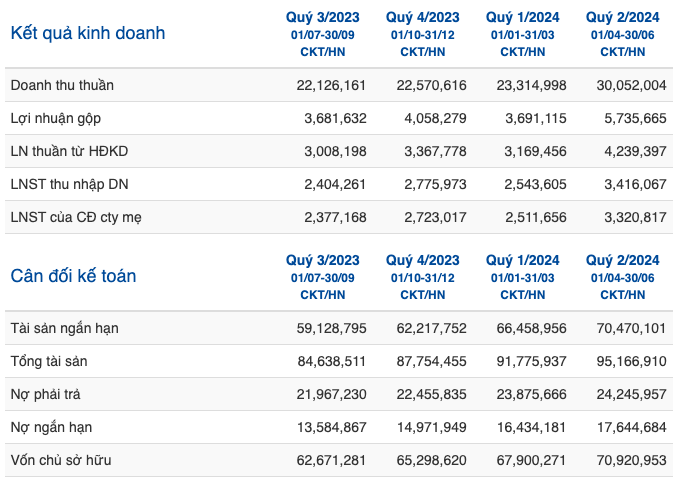Select the Tài sản ngắn hạn row label
Viewport: 675px width, 481px height.
(65, 329)
